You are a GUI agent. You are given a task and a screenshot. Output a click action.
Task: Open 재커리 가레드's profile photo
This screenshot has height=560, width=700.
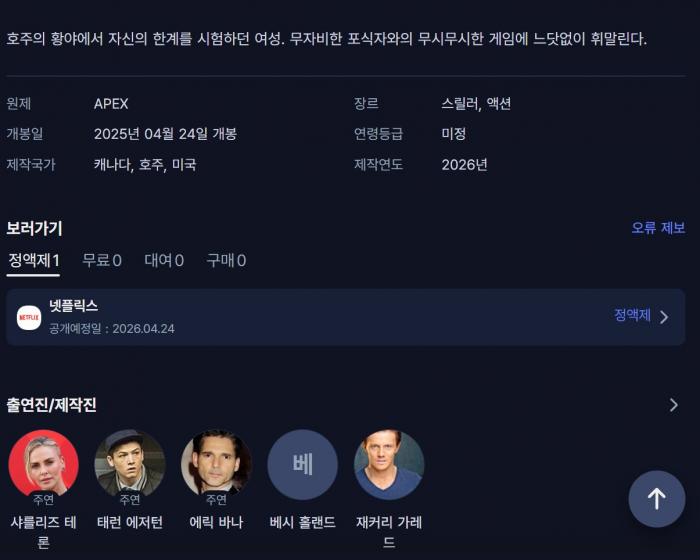coord(389,465)
